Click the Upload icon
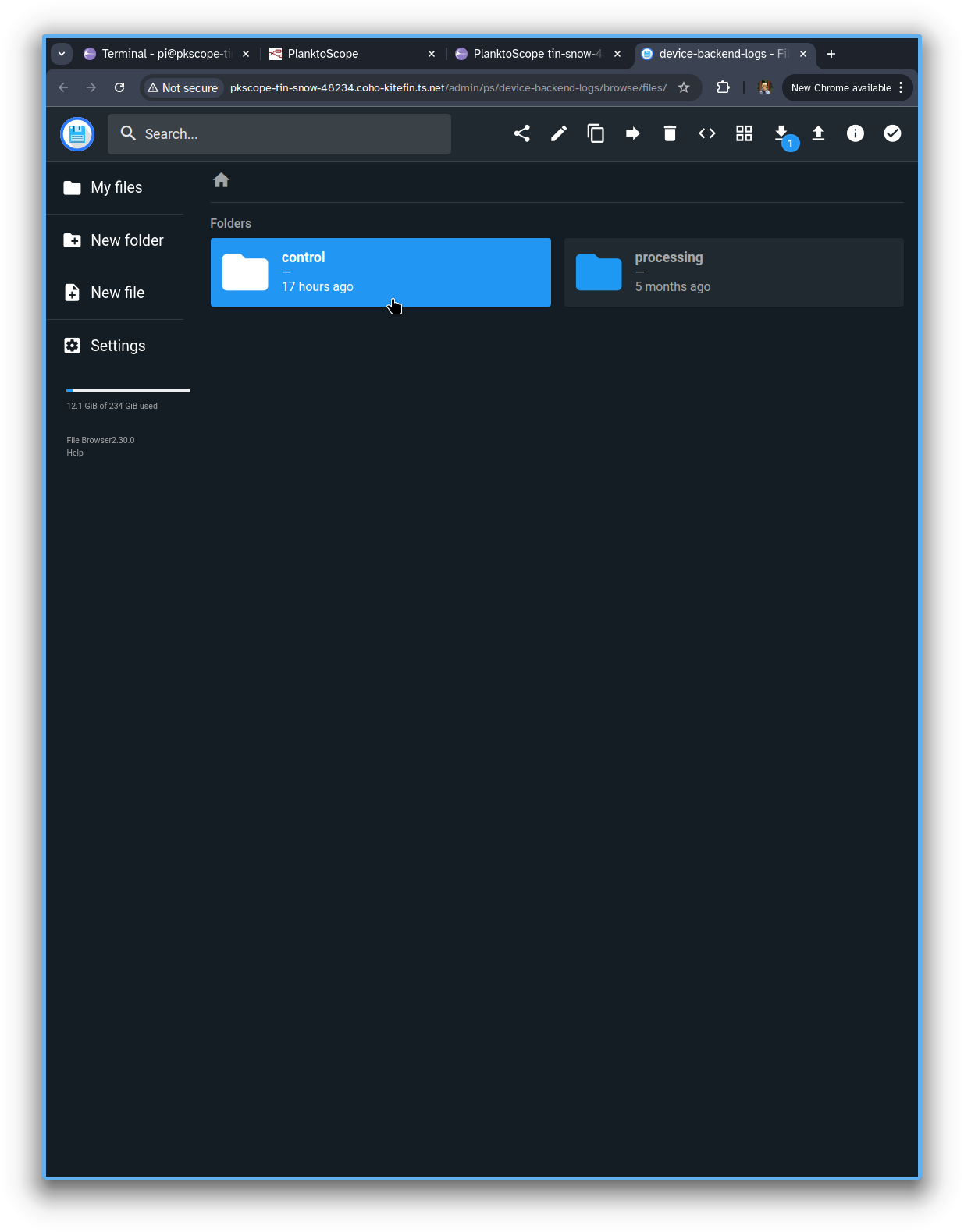This screenshot has width=964, height=1232. (x=818, y=133)
